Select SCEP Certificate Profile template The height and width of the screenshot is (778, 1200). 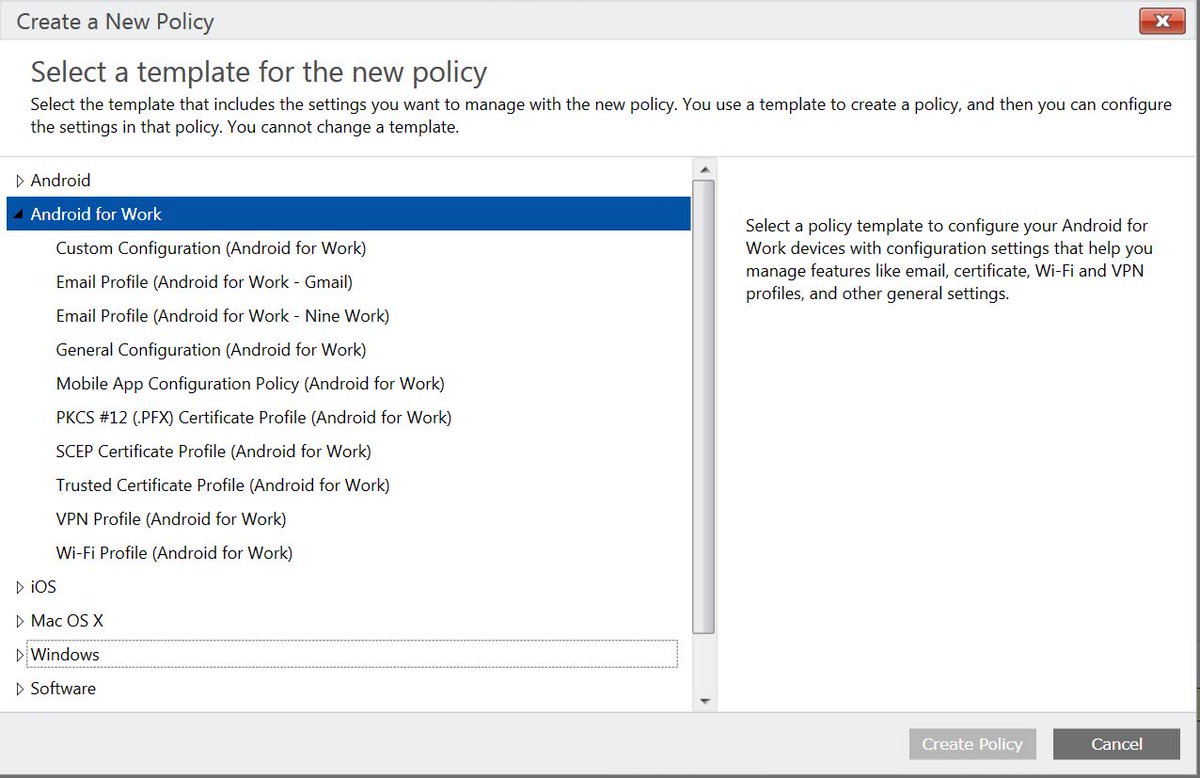(213, 451)
